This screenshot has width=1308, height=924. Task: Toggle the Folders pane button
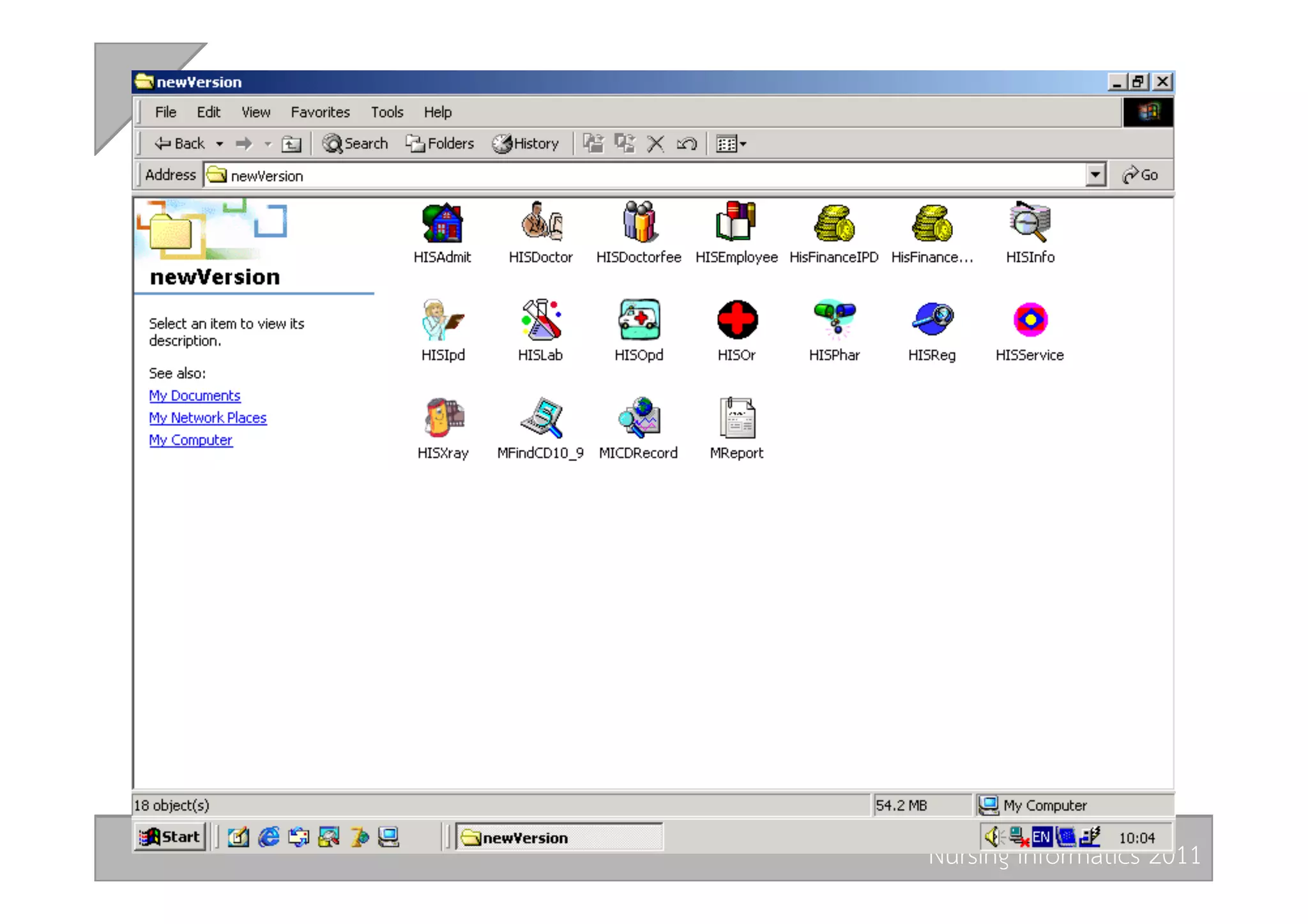point(440,144)
